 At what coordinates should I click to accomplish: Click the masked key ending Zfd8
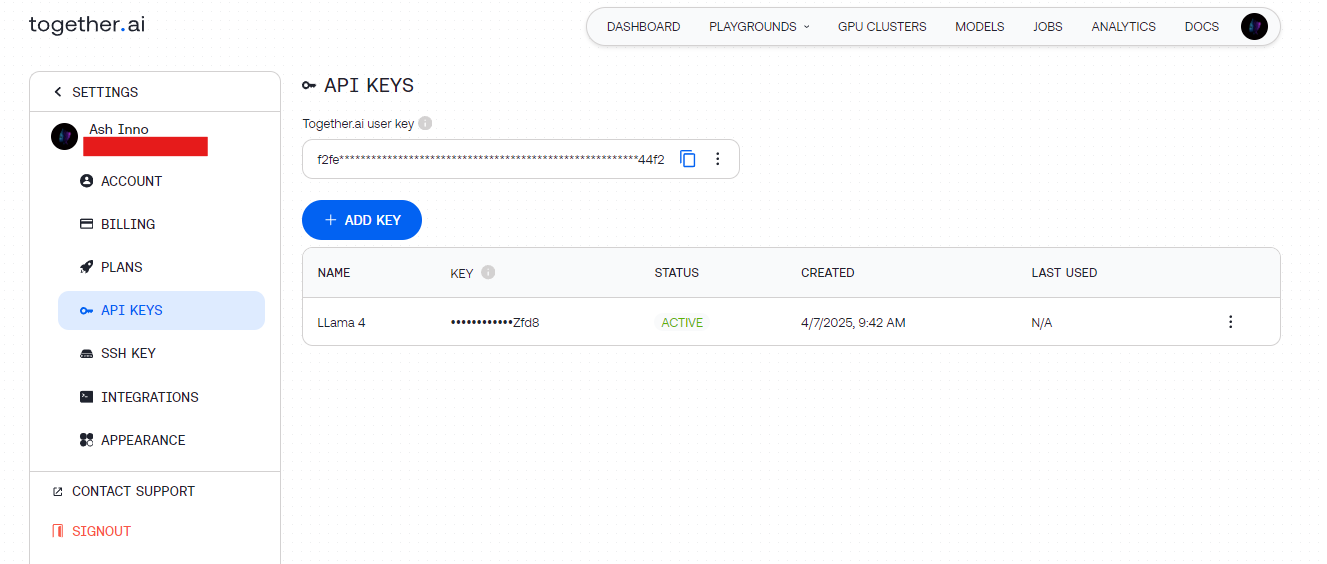(495, 323)
